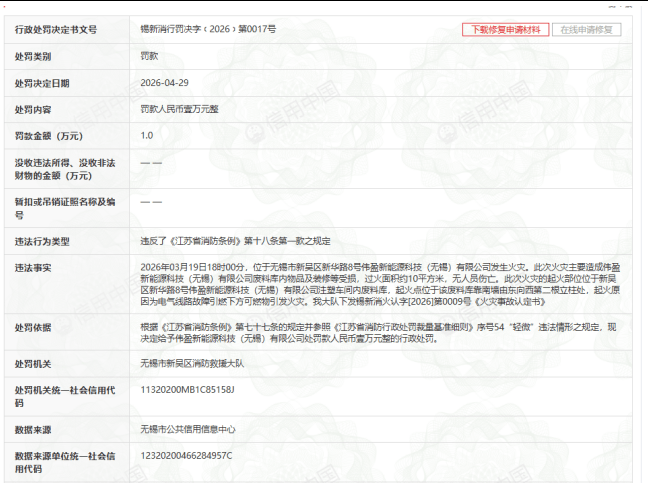
Task: Click the 没收违法所得、没收非法财物的金额 label
Action: pos(65,169)
